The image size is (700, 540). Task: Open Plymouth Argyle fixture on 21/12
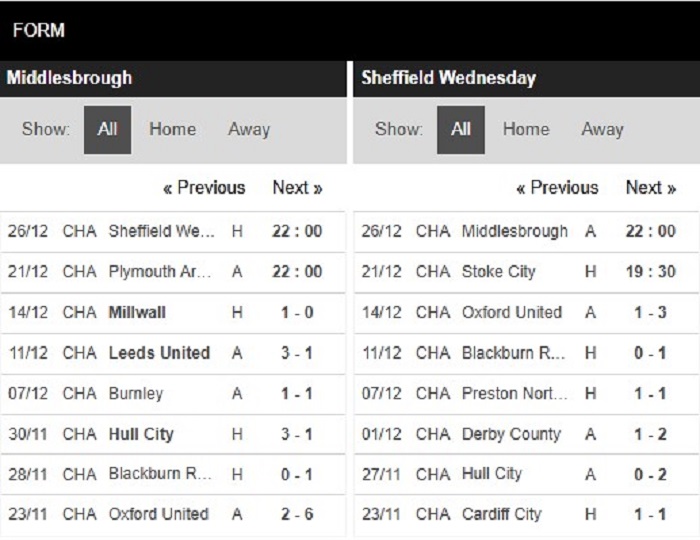pyautogui.click(x=173, y=272)
